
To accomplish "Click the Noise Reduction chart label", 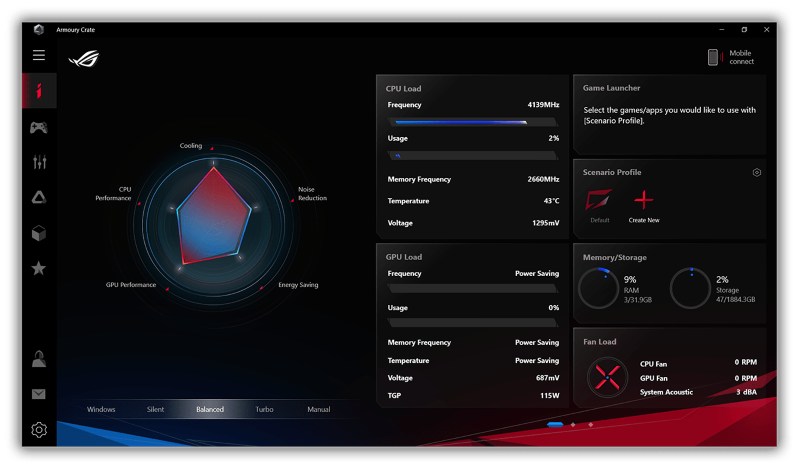I will point(312,193).
